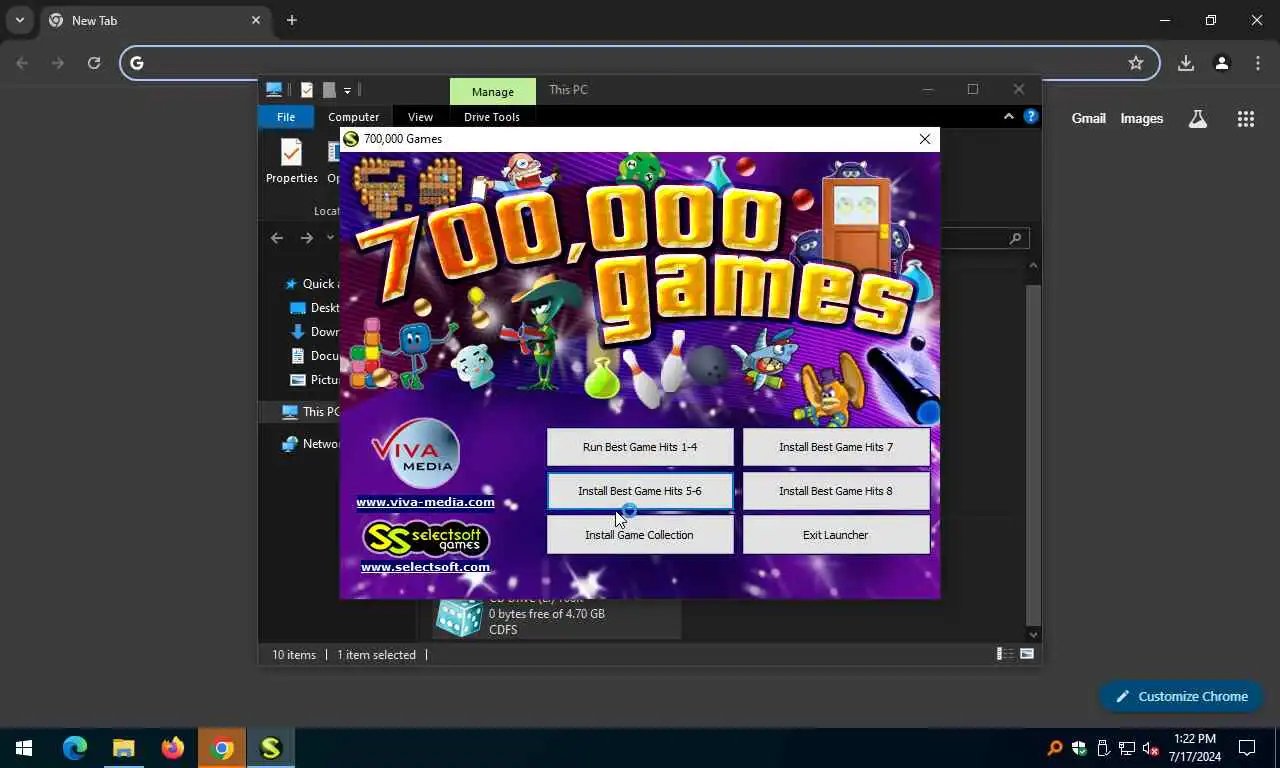Select Downloads in navigation pane
Image resolution: width=1280 pixels, height=768 pixels.
coord(314,332)
